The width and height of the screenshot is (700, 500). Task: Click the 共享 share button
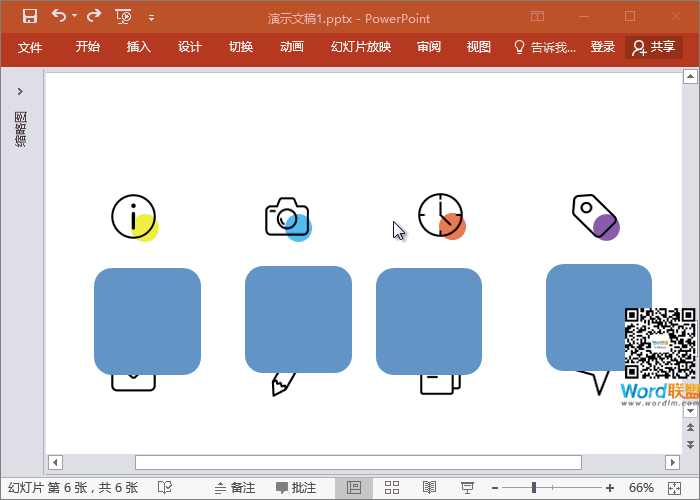(654, 47)
